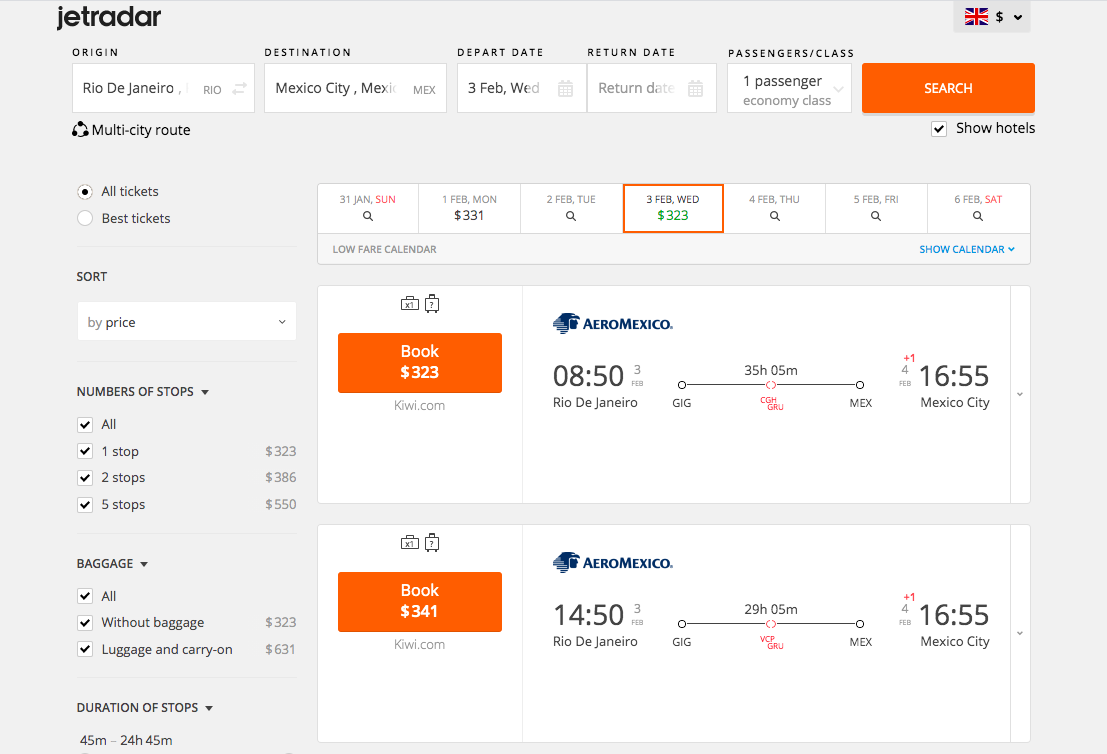The image size is (1107, 754).
Task: Search fares for 6 Feb magnifier icon
Action: coord(978,216)
